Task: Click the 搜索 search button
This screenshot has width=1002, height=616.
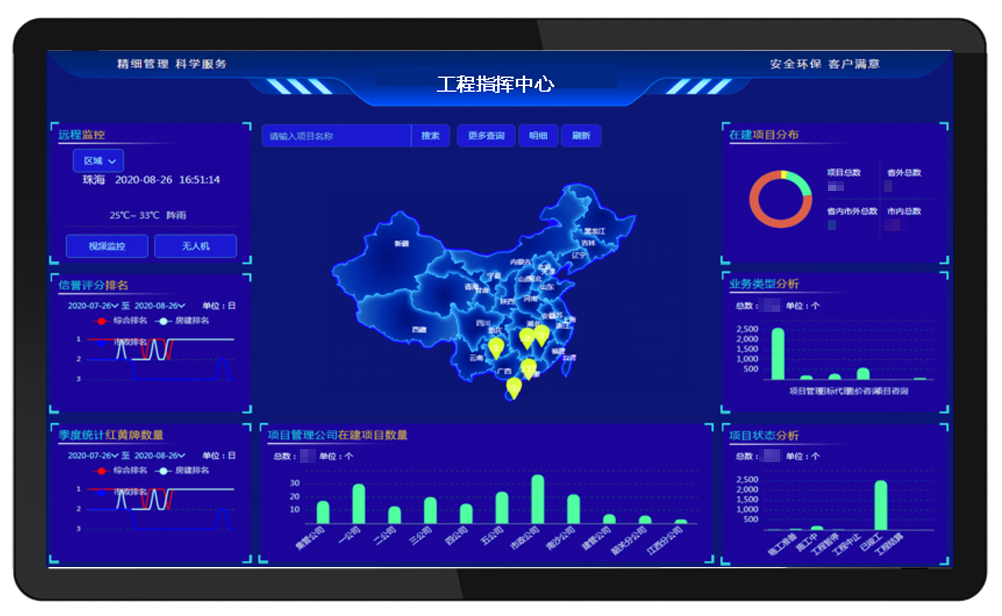Action: (431, 136)
